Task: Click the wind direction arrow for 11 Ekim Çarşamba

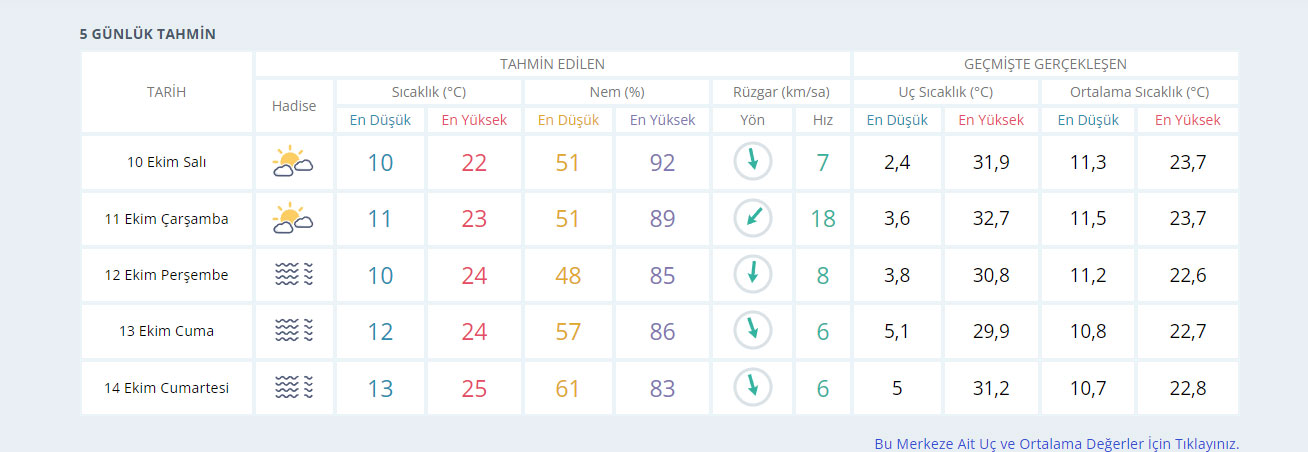Action: 752,218
